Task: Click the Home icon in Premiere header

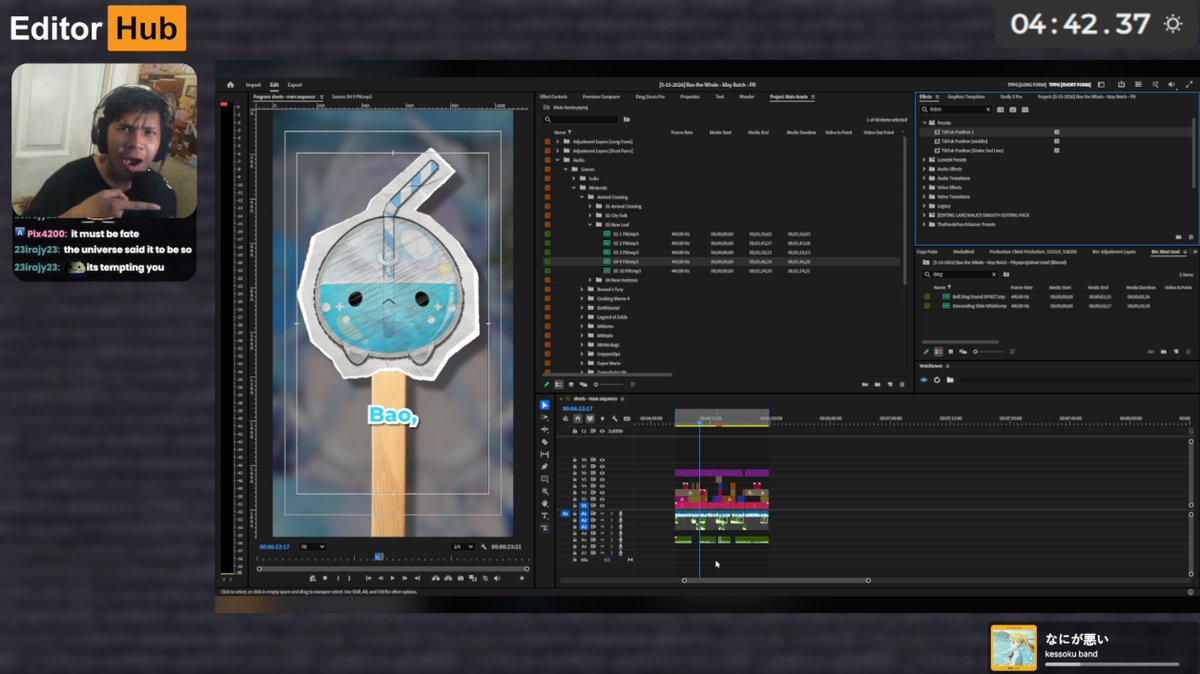Action: click(230, 85)
